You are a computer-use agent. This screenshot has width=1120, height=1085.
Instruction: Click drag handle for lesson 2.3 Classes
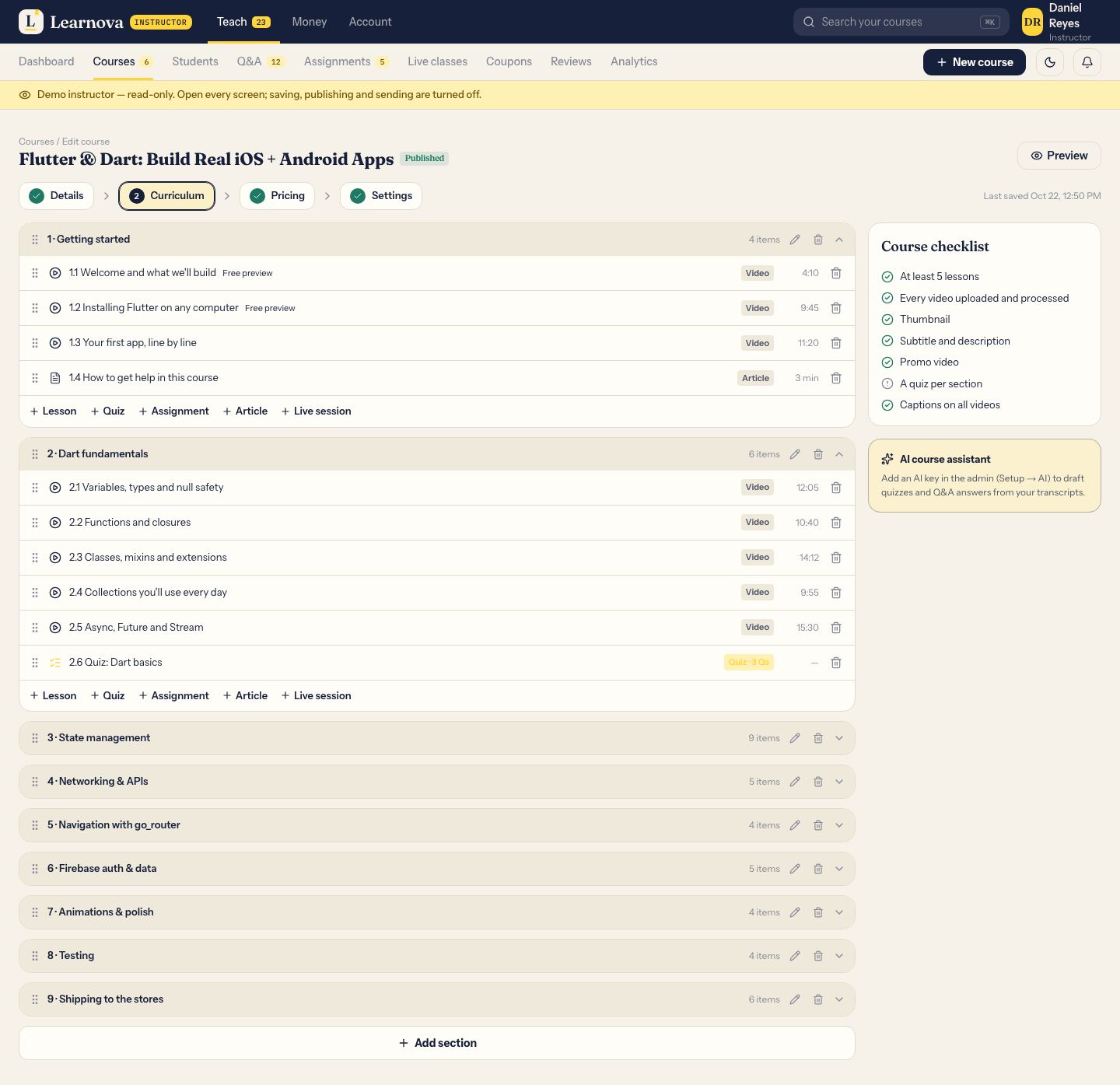[x=35, y=558]
